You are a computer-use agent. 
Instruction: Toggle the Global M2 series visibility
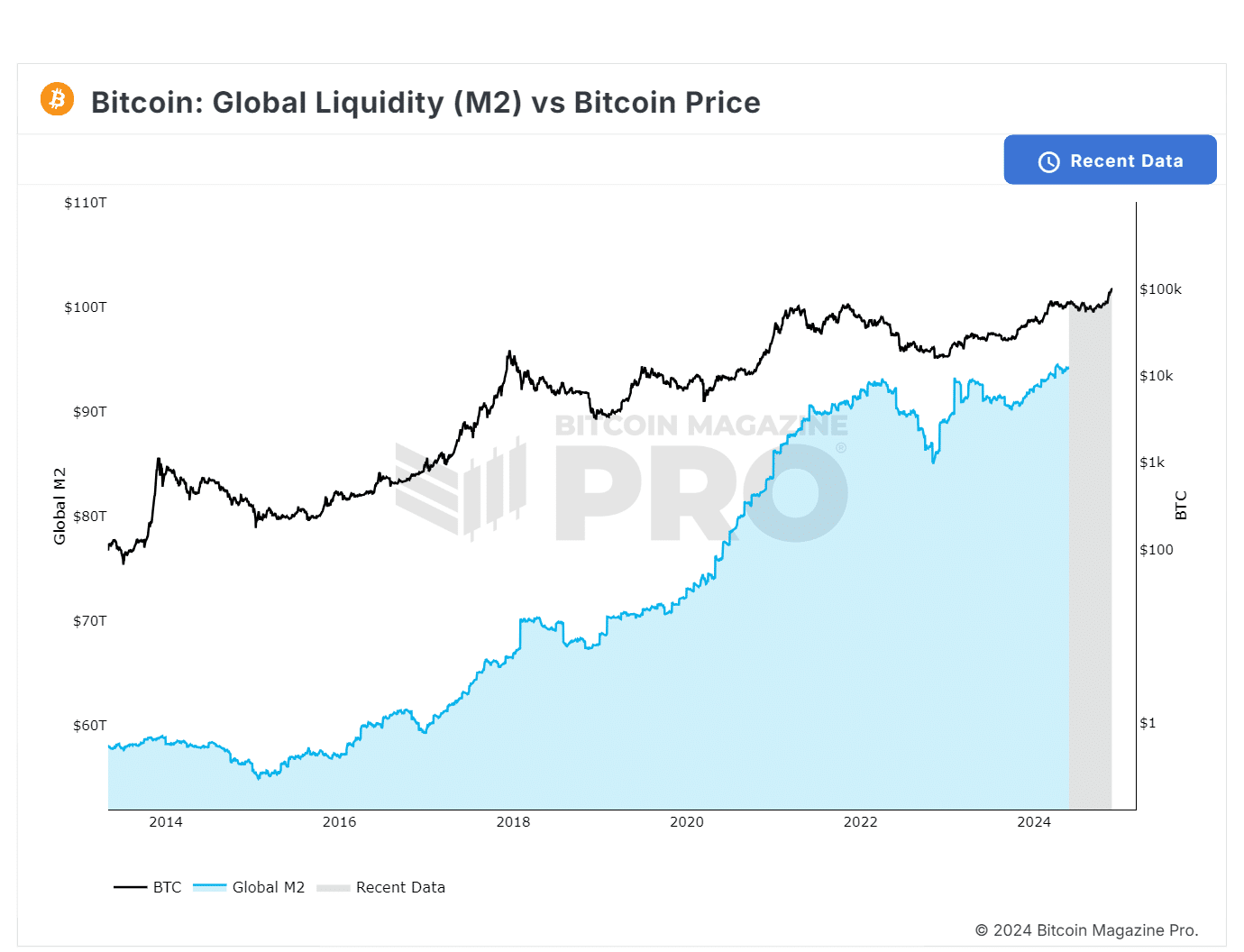click(x=268, y=887)
